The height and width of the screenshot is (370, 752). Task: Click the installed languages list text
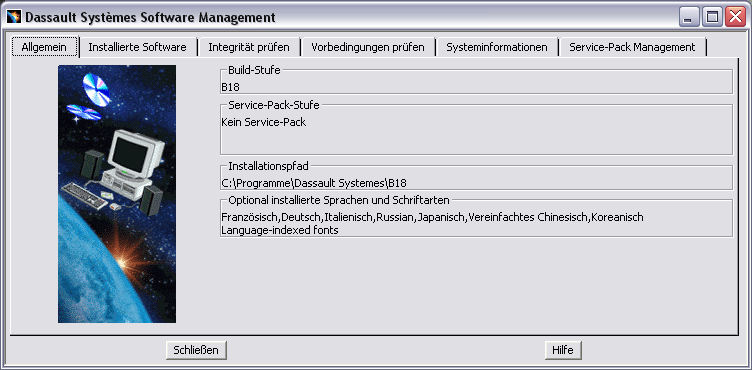tap(432, 217)
